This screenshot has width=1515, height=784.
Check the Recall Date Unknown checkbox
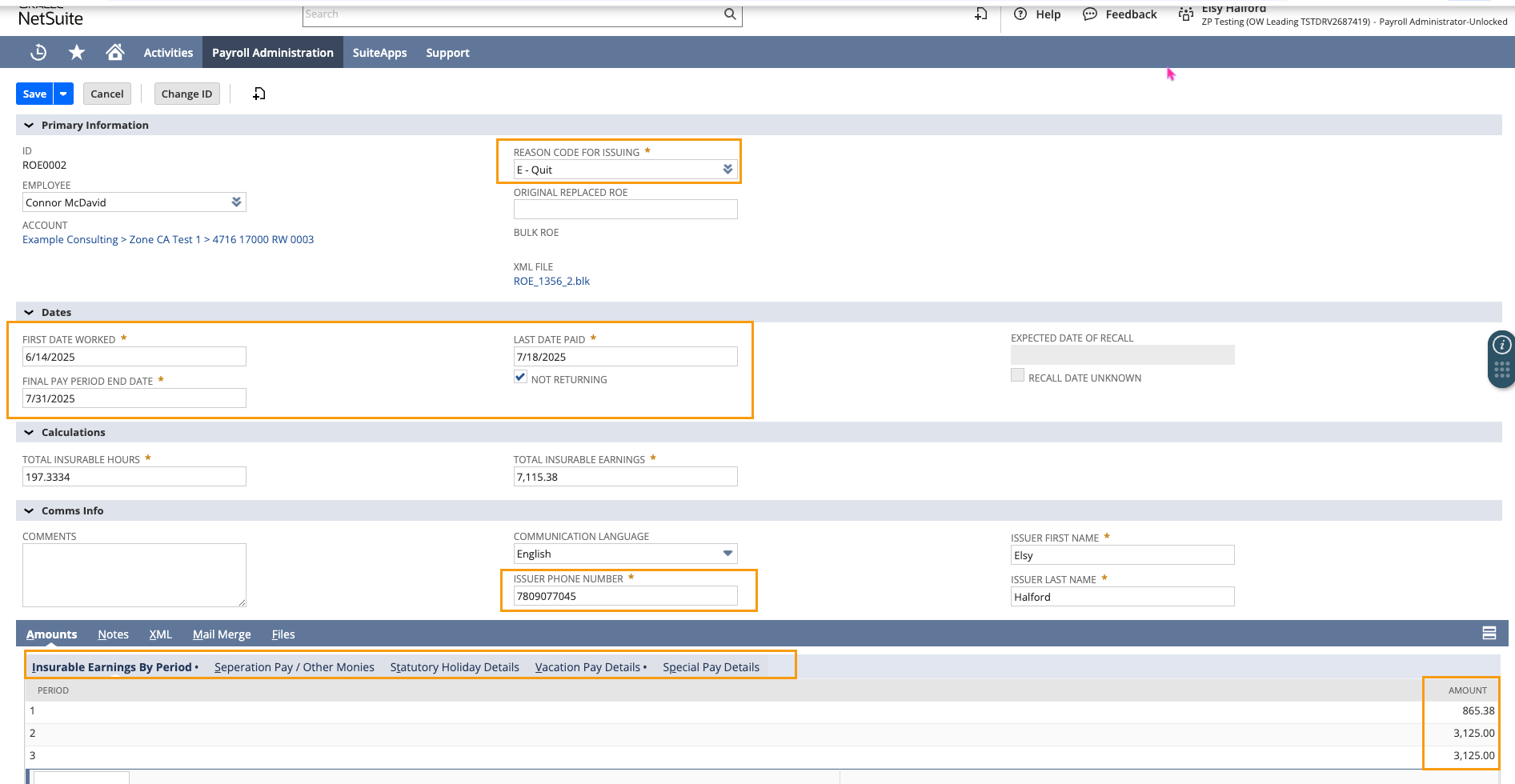[x=1017, y=375]
